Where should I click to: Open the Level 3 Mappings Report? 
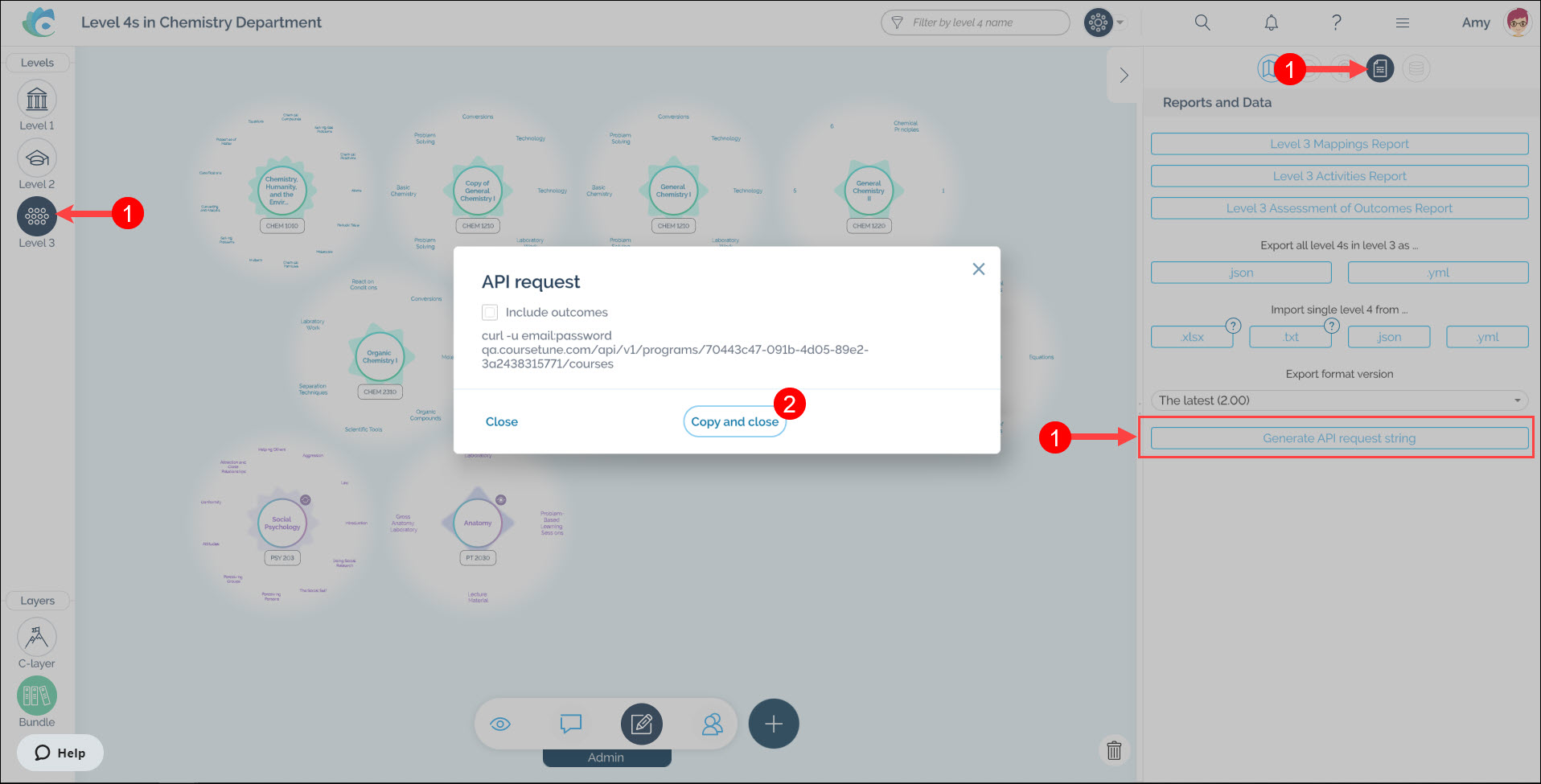(1339, 144)
